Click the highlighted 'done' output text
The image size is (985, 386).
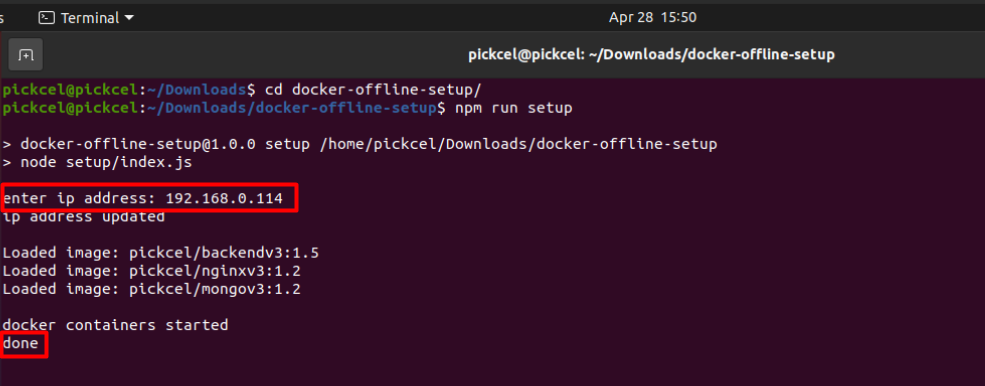click(x=21, y=344)
